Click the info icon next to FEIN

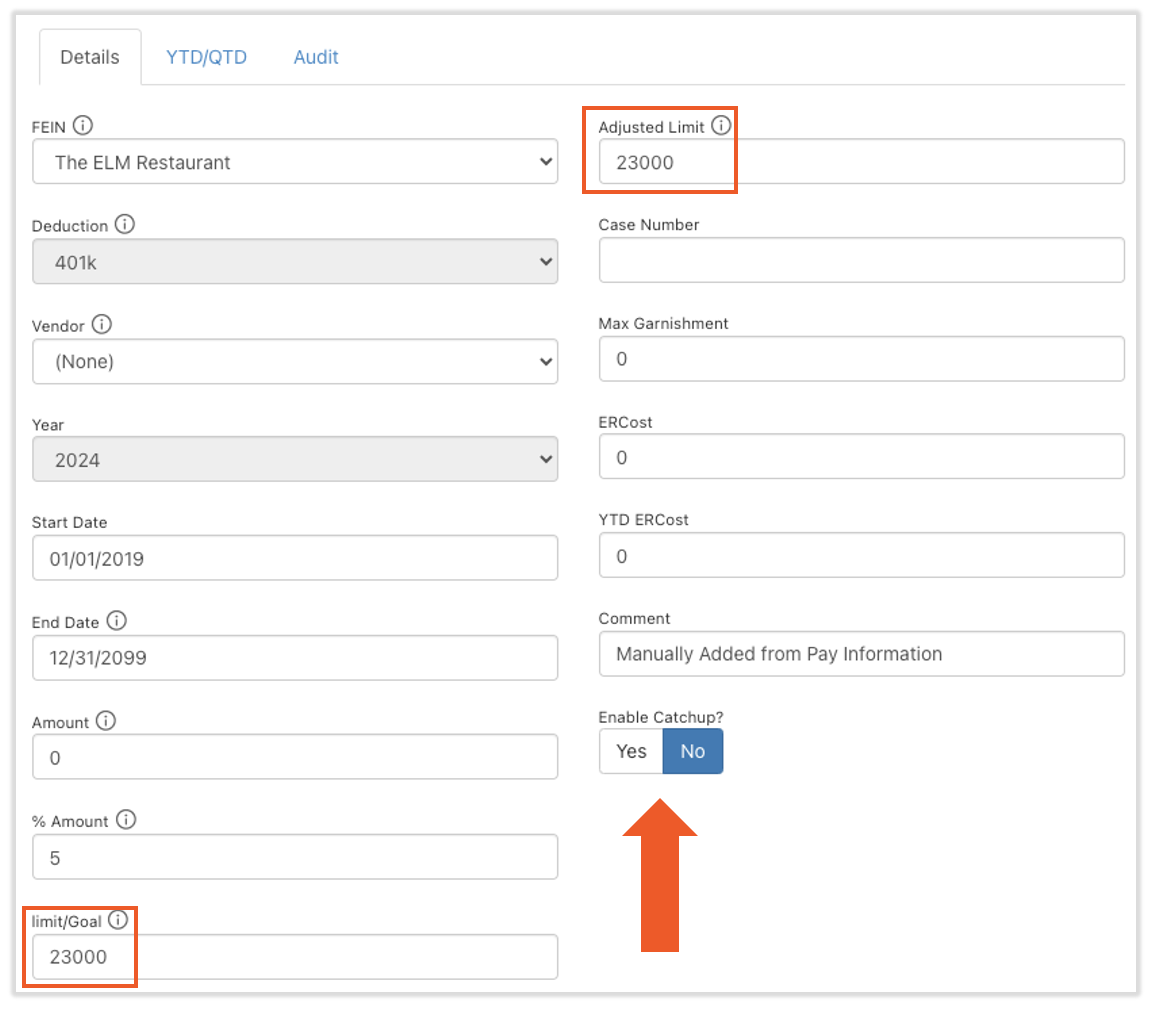(83, 125)
